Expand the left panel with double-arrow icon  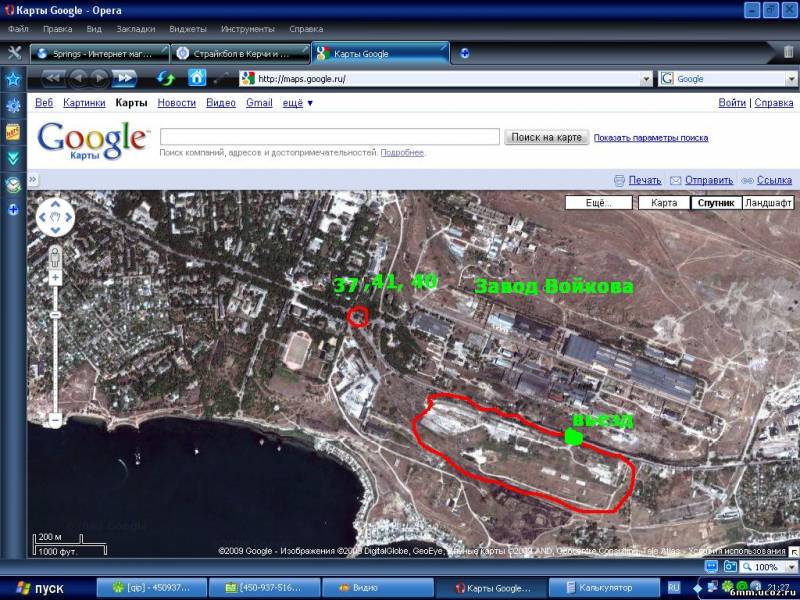tap(33, 179)
